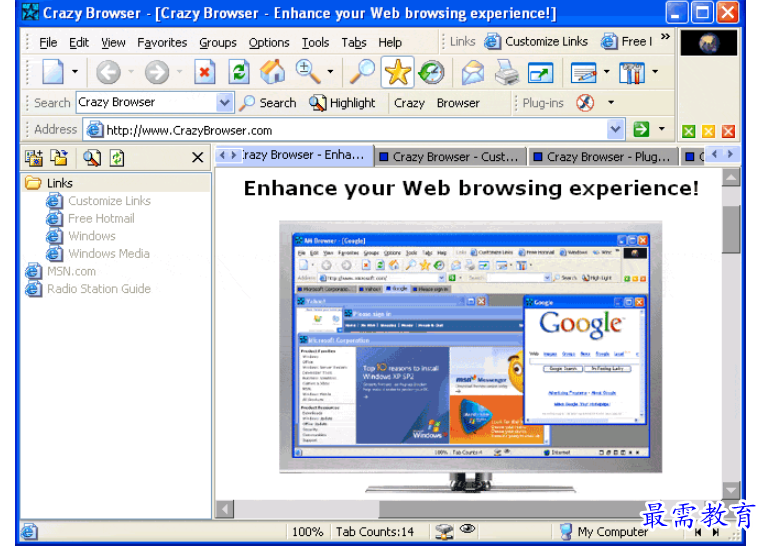764x547 pixels.
Task: Click the eye icon in status bar
Action: [x=467, y=529]
